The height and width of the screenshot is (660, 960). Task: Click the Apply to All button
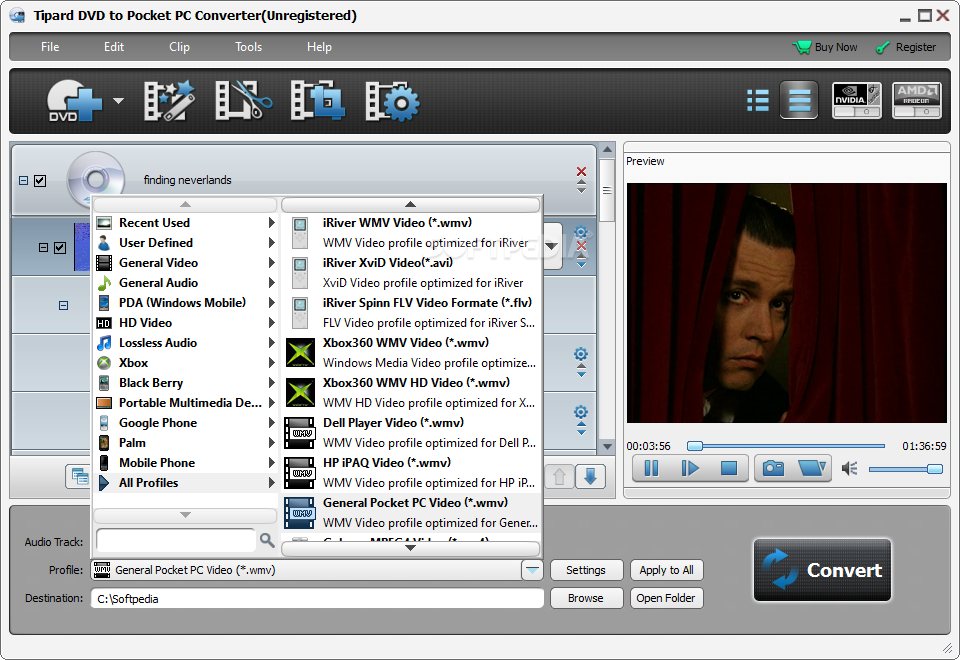(x=666, y=570)
